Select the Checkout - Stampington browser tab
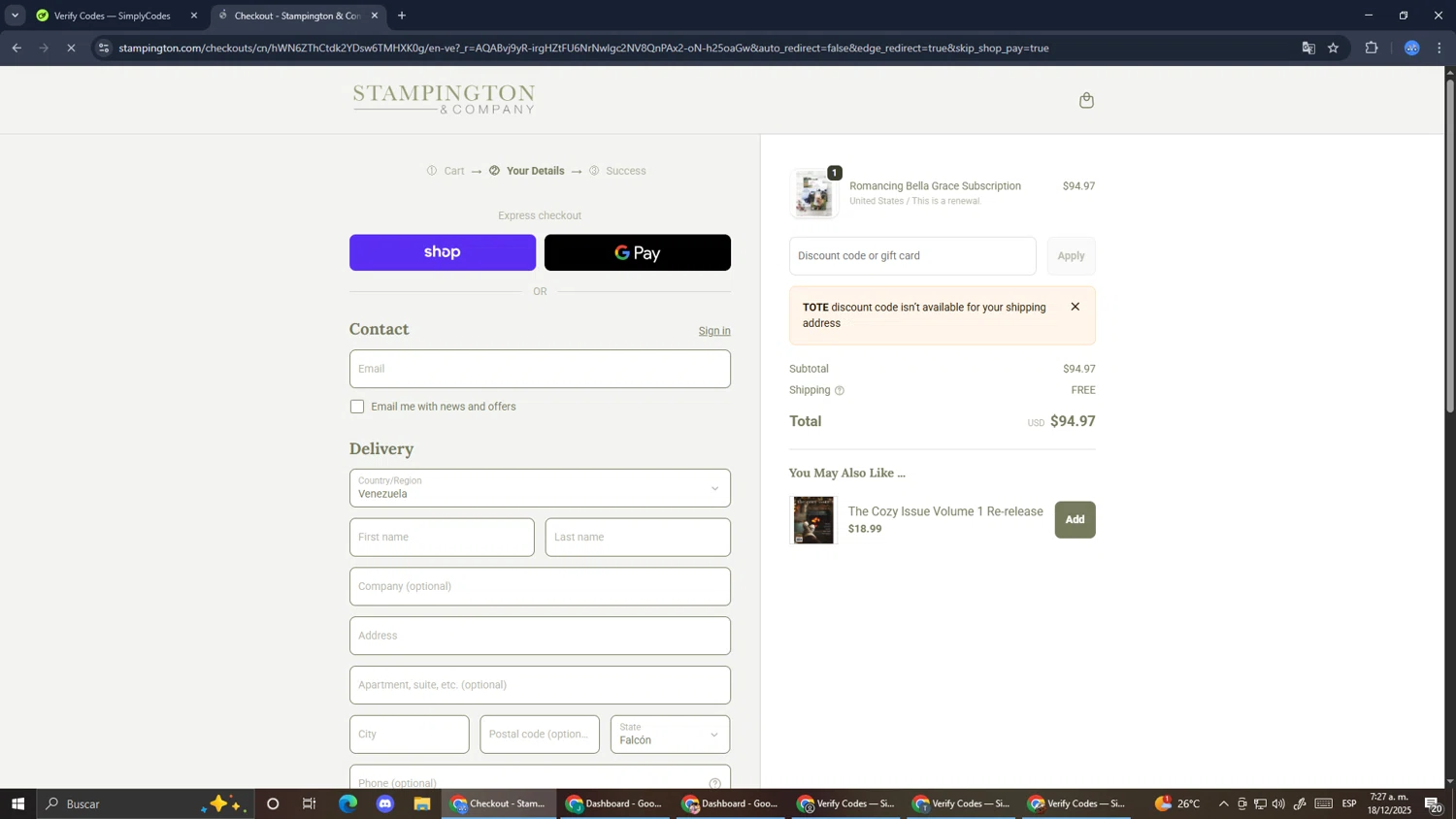The width and height of the screenshot is (1456, 819). tap(297, 16)
